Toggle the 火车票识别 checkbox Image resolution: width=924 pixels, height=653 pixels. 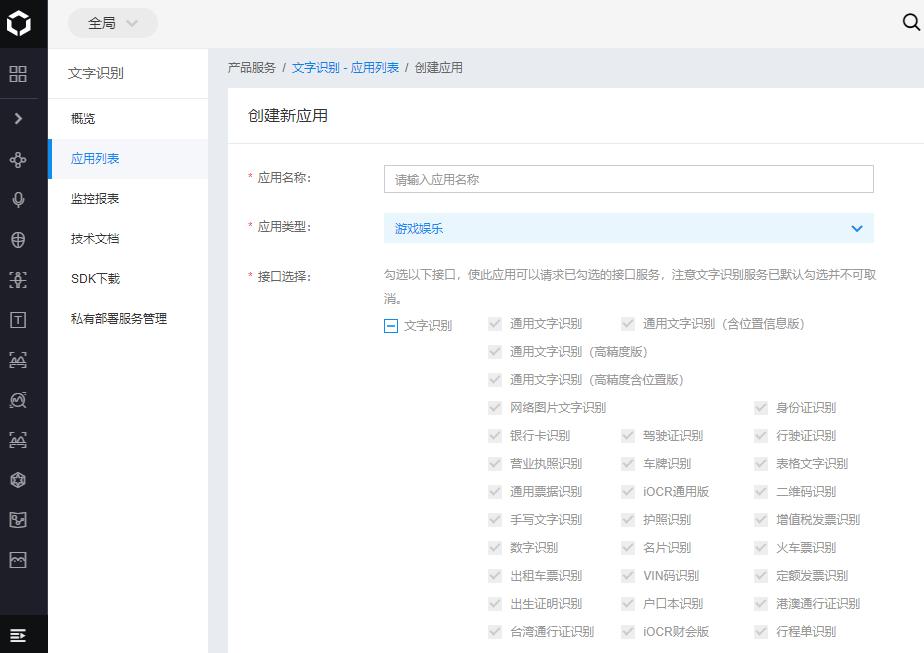(761, 548)
